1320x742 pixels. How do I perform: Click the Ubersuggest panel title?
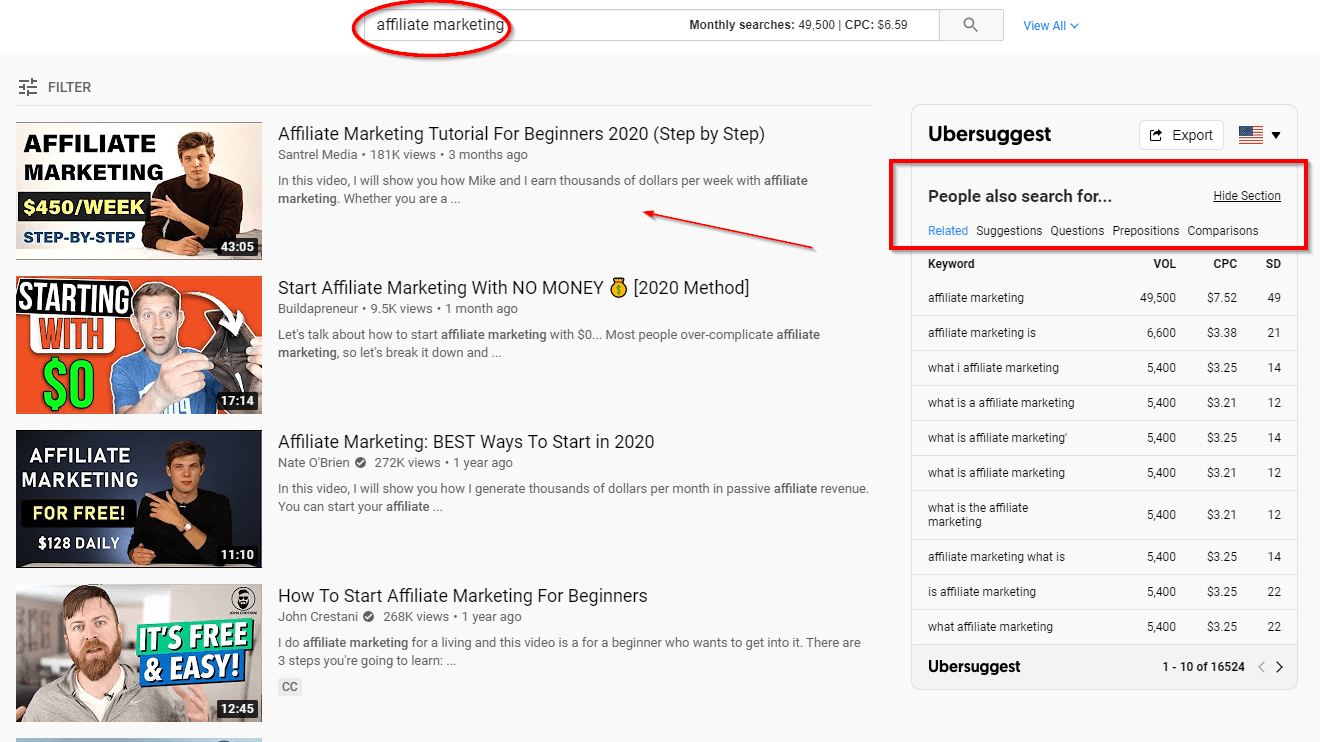(x=990, y=134)
